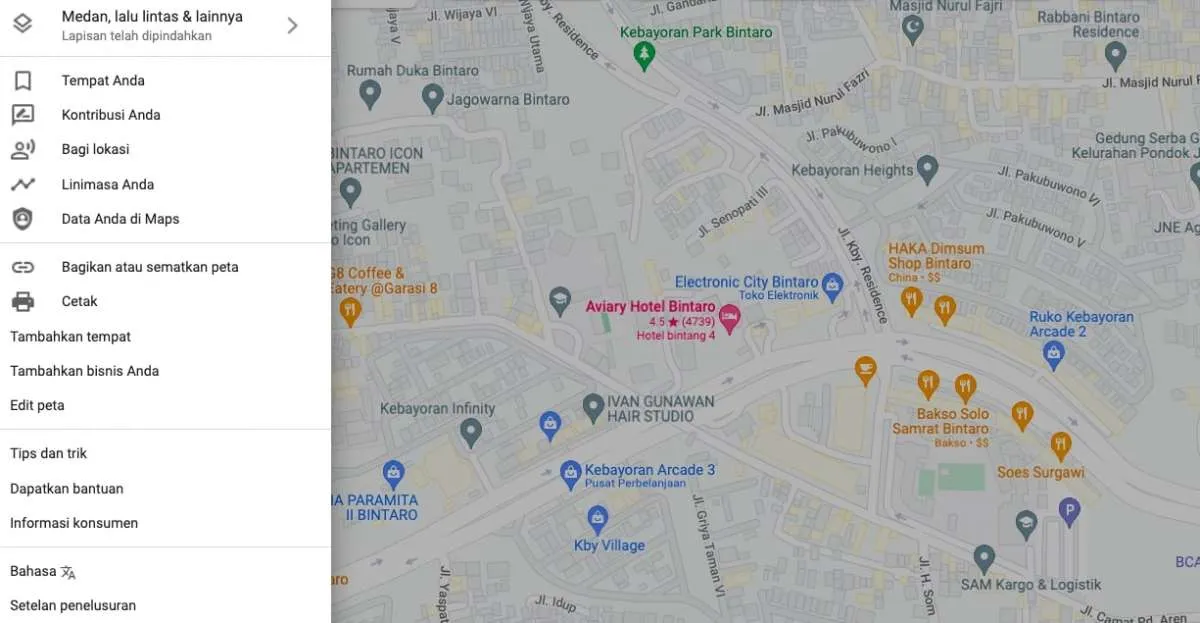Select the Linimasa Anda timeline icon
This screenshot has width=1200, height=623.
[22, 184]
